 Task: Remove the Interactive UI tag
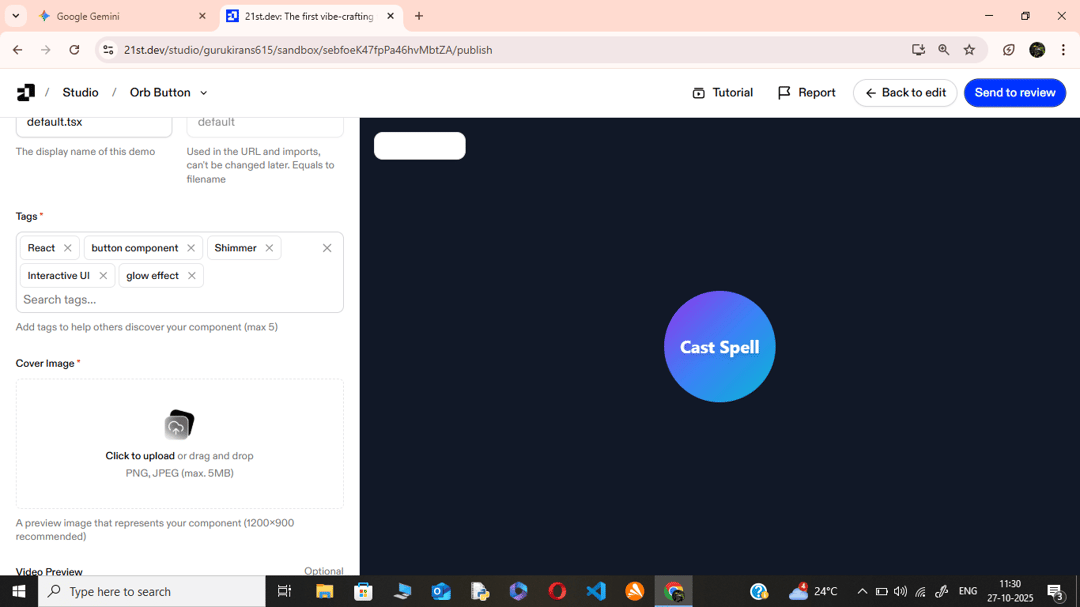pos(103,276)
